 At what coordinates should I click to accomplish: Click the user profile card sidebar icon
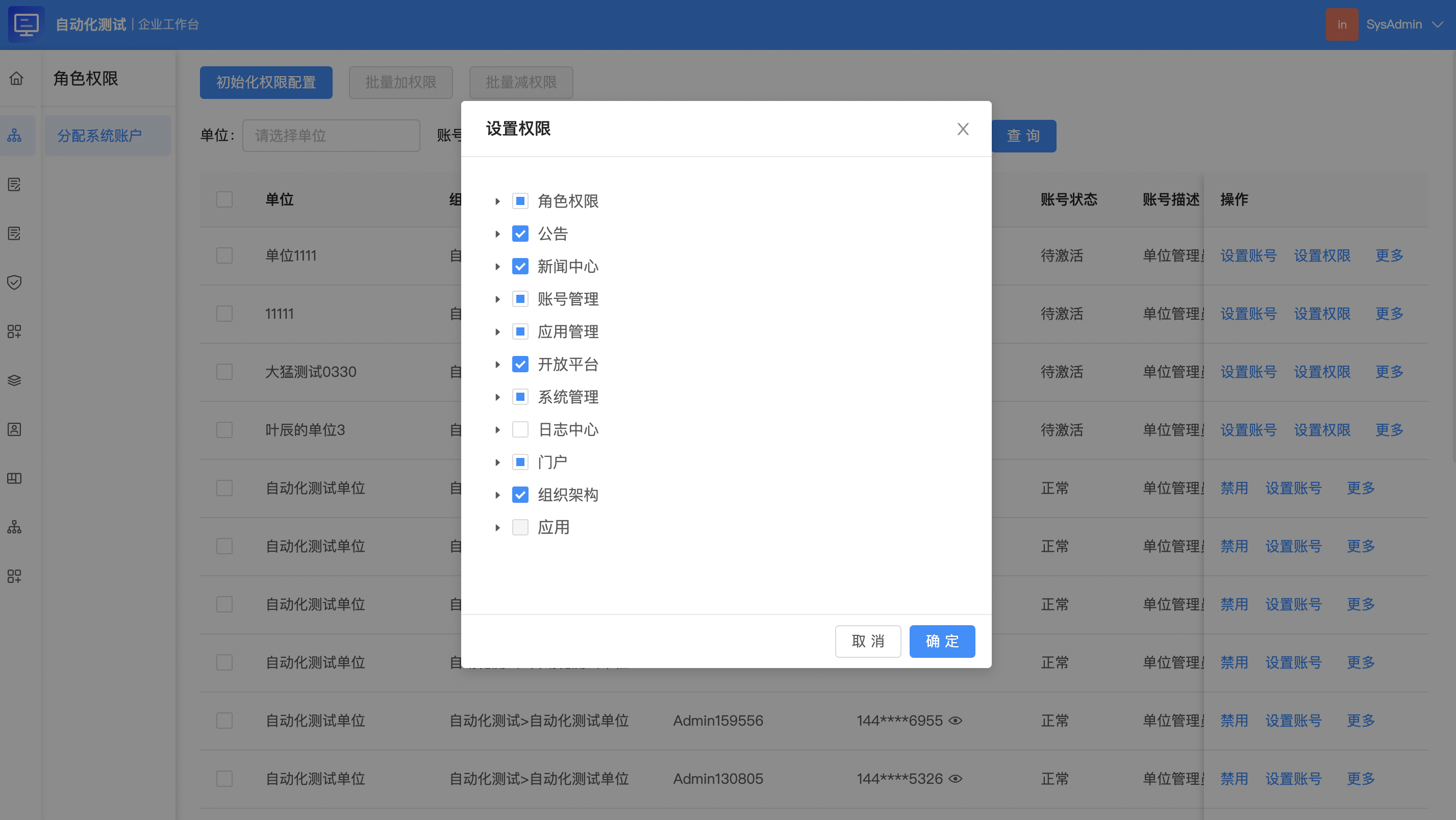click(x=15, y=429)
